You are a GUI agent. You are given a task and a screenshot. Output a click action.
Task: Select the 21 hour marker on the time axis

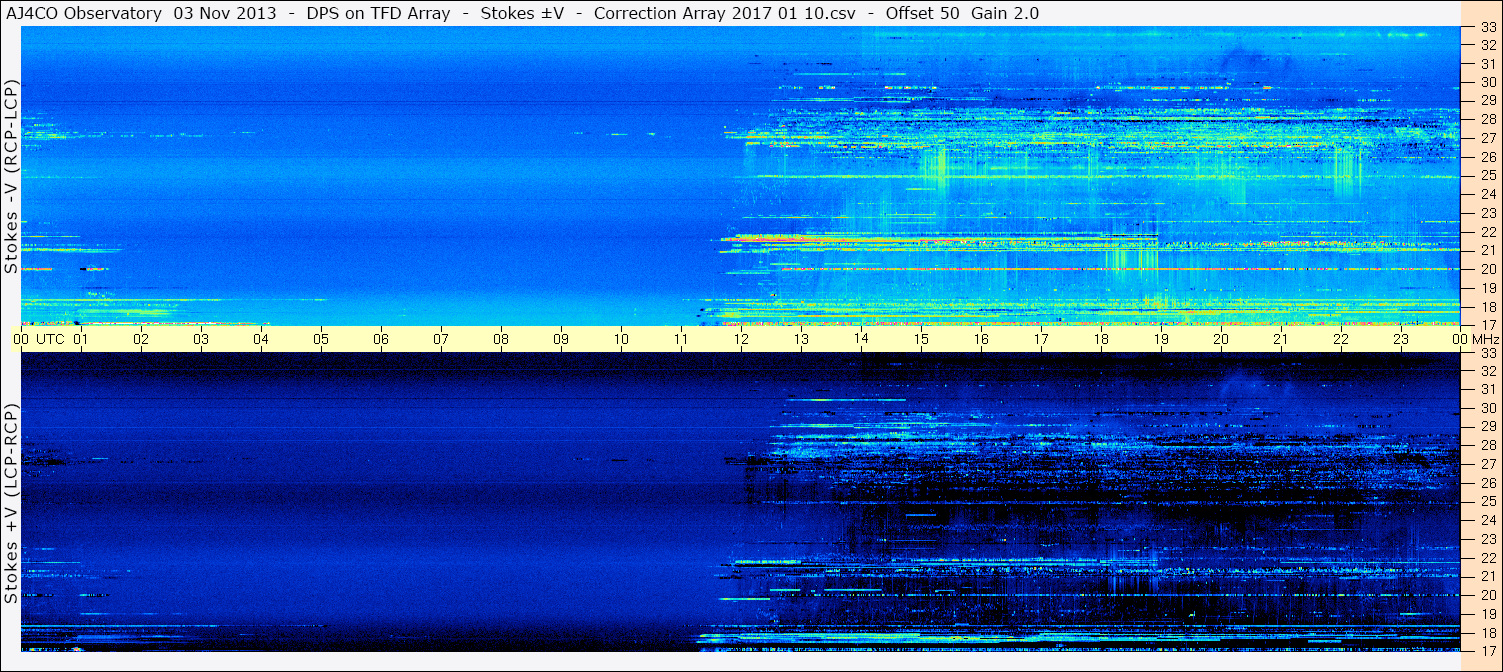point(1281,339)
